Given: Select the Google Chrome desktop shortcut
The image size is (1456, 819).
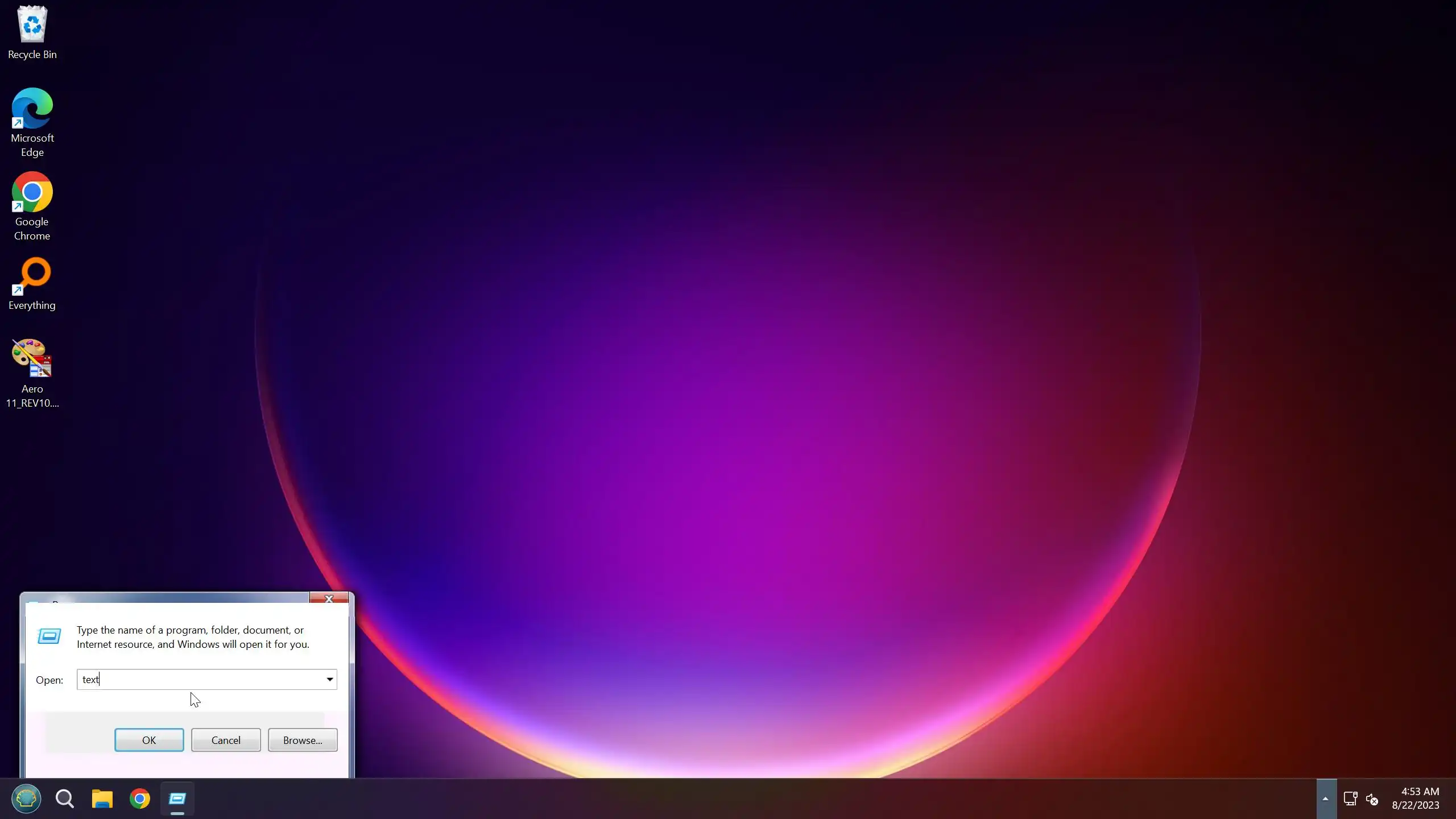Looking at the screenshot, I should (32, 206).
